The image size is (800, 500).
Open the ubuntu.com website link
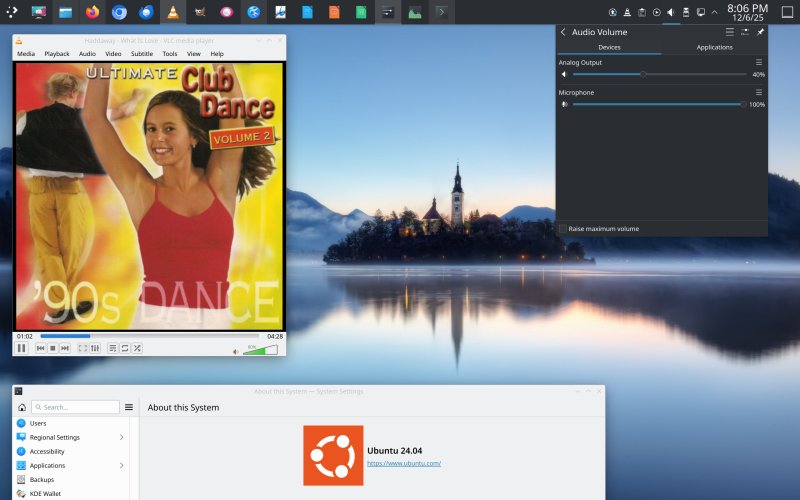pyautogui.click(x=404, y=463)
